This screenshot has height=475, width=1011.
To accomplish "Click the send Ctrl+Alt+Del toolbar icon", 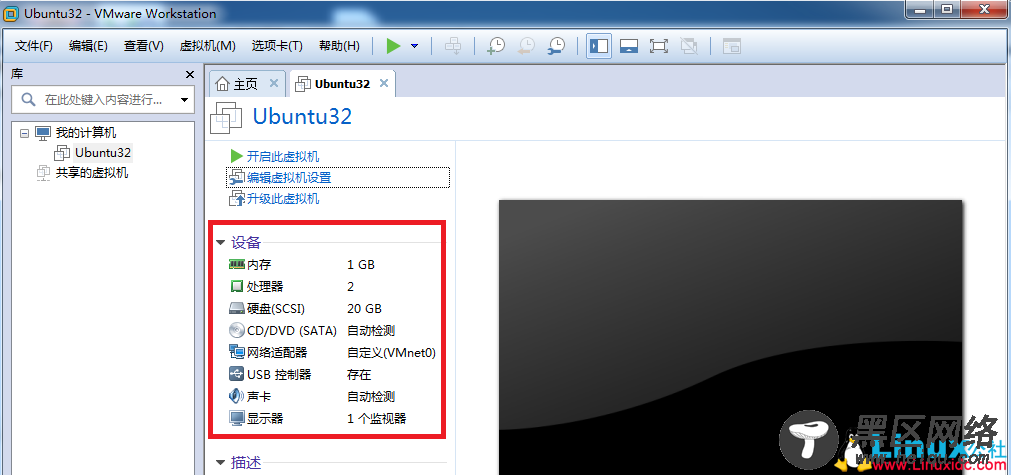I will coord(454,46).
